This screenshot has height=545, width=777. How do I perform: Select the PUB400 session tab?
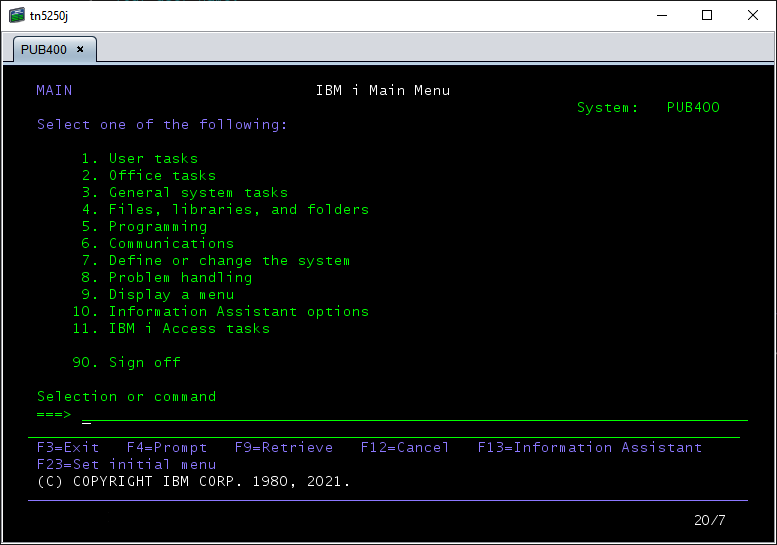click(x=42, y=49)
